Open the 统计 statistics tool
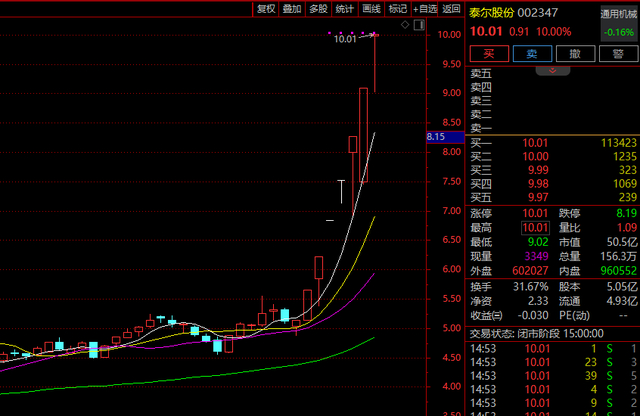The width and height of the screenshot is (640, 416). [x=344, y=9]
